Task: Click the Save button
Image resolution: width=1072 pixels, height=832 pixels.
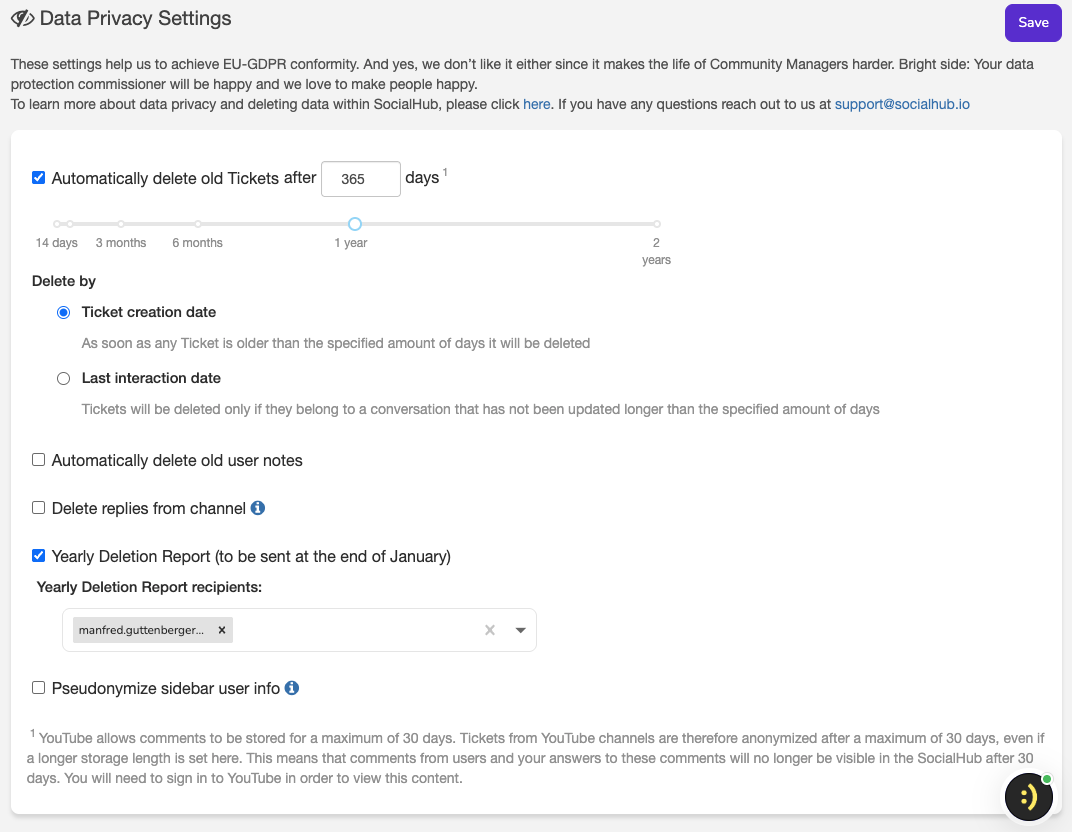Action: pos(1033,22)
